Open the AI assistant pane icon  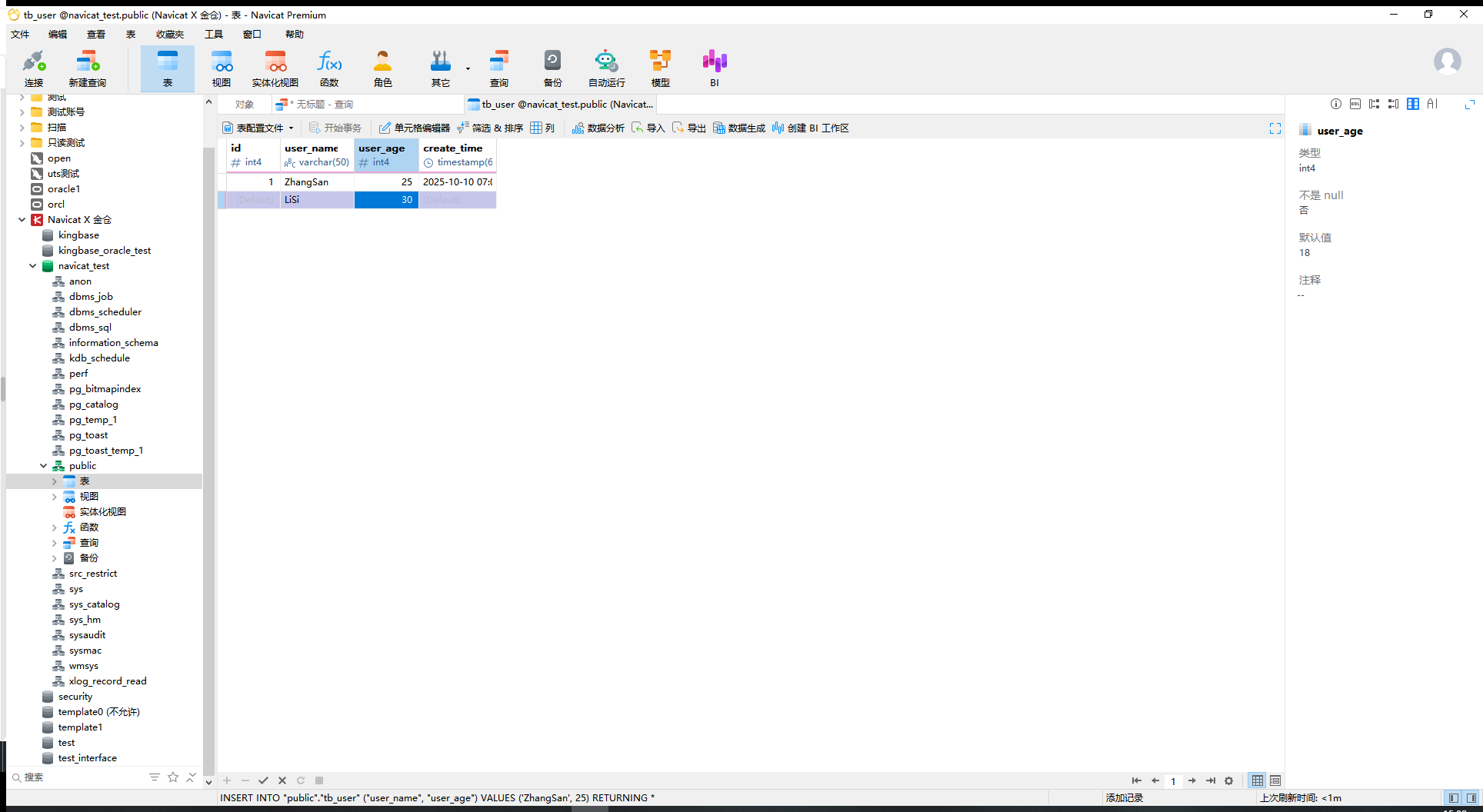pos(1432,105)
